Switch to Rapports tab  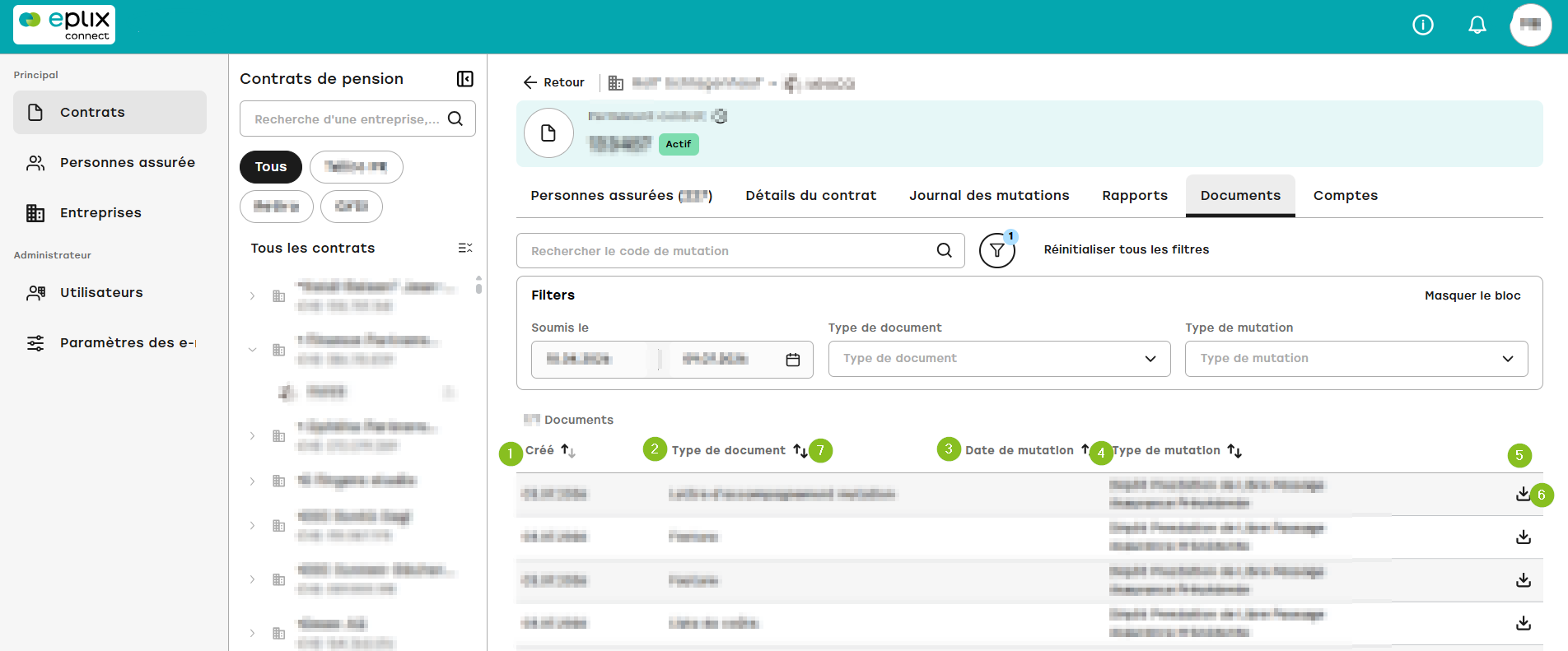point(1135,196)
